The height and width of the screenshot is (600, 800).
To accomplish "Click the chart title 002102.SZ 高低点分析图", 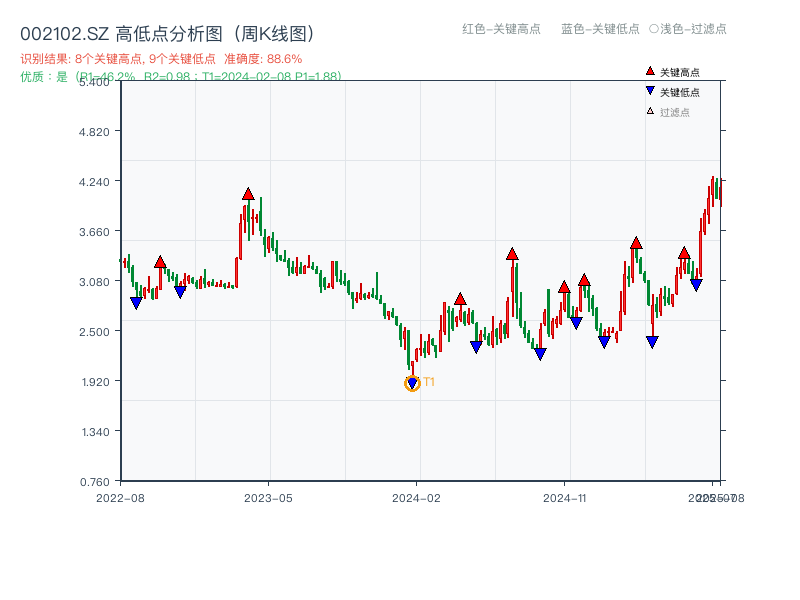I will 168,34.
